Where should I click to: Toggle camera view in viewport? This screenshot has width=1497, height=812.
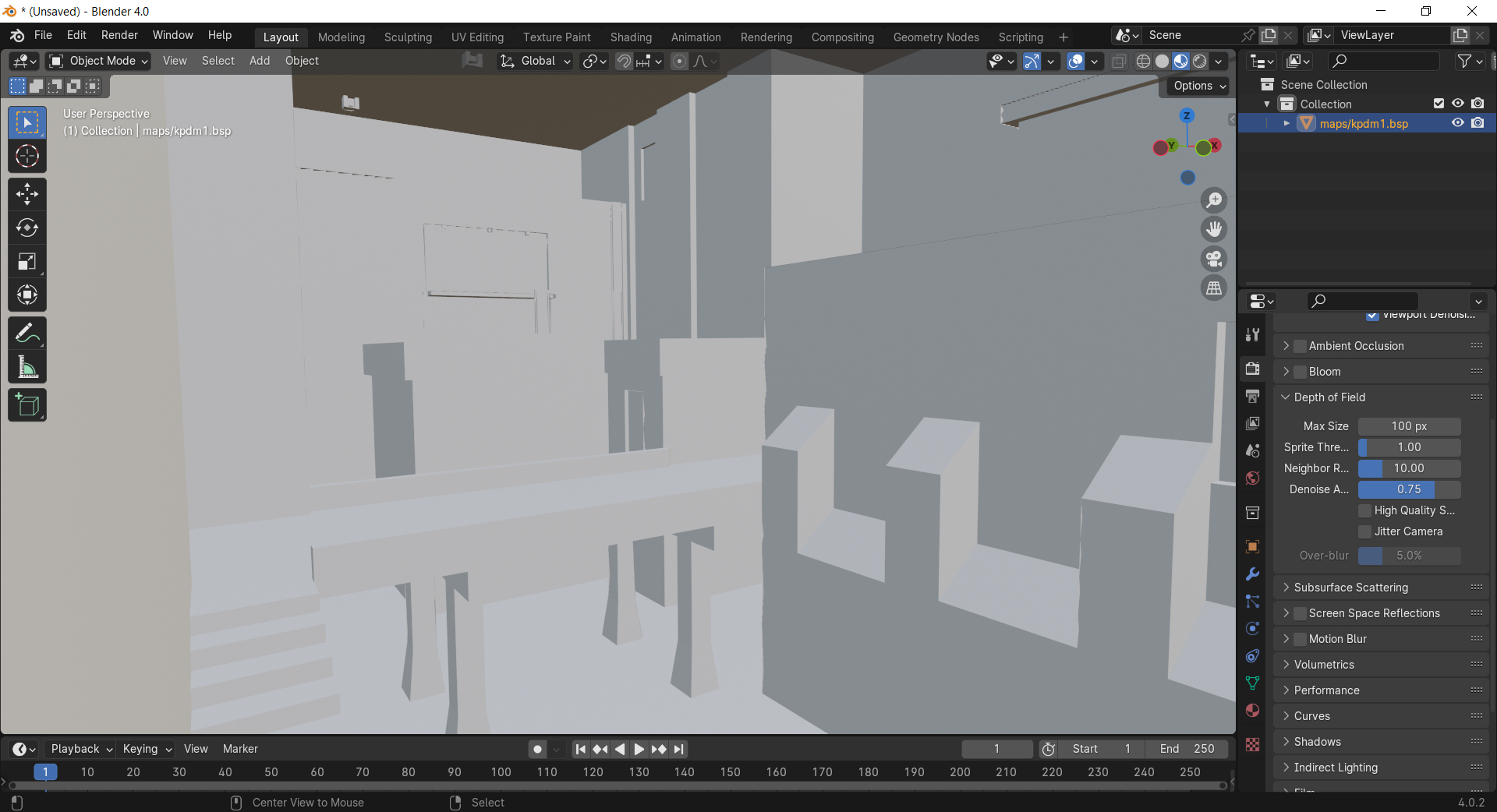point(1214,259)
